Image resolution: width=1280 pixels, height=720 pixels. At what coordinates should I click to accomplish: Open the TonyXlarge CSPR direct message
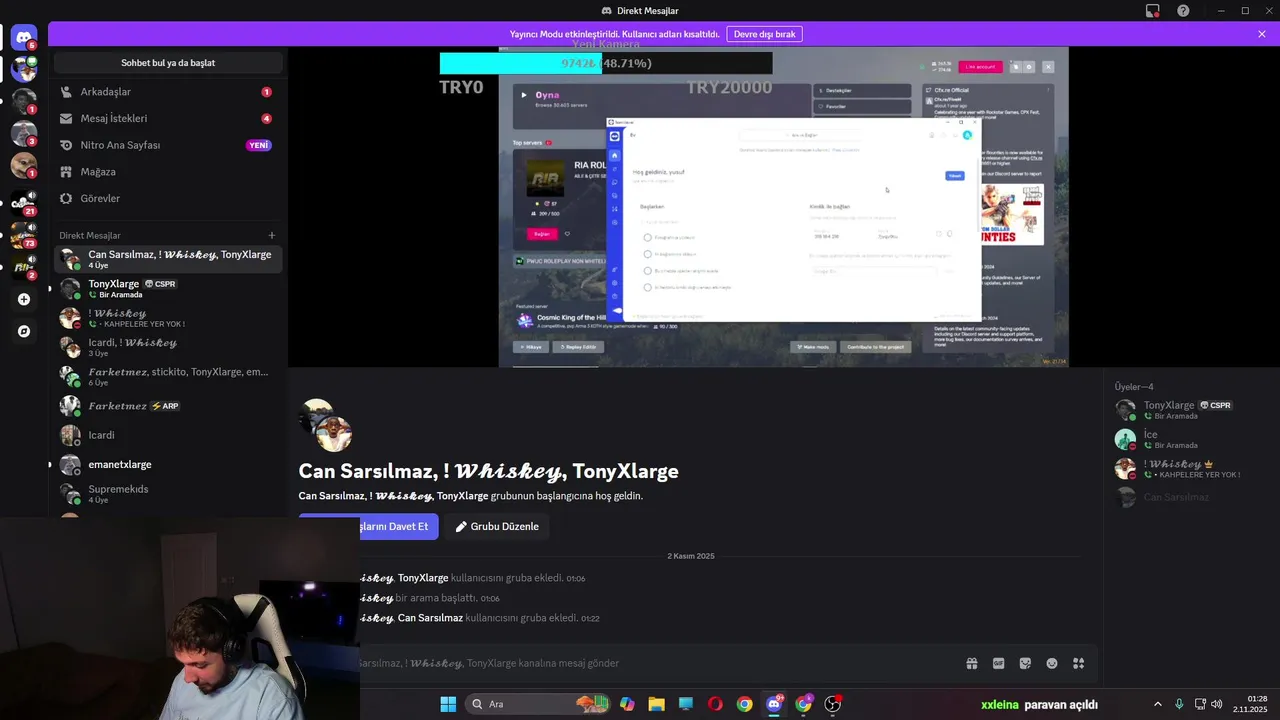168,289
